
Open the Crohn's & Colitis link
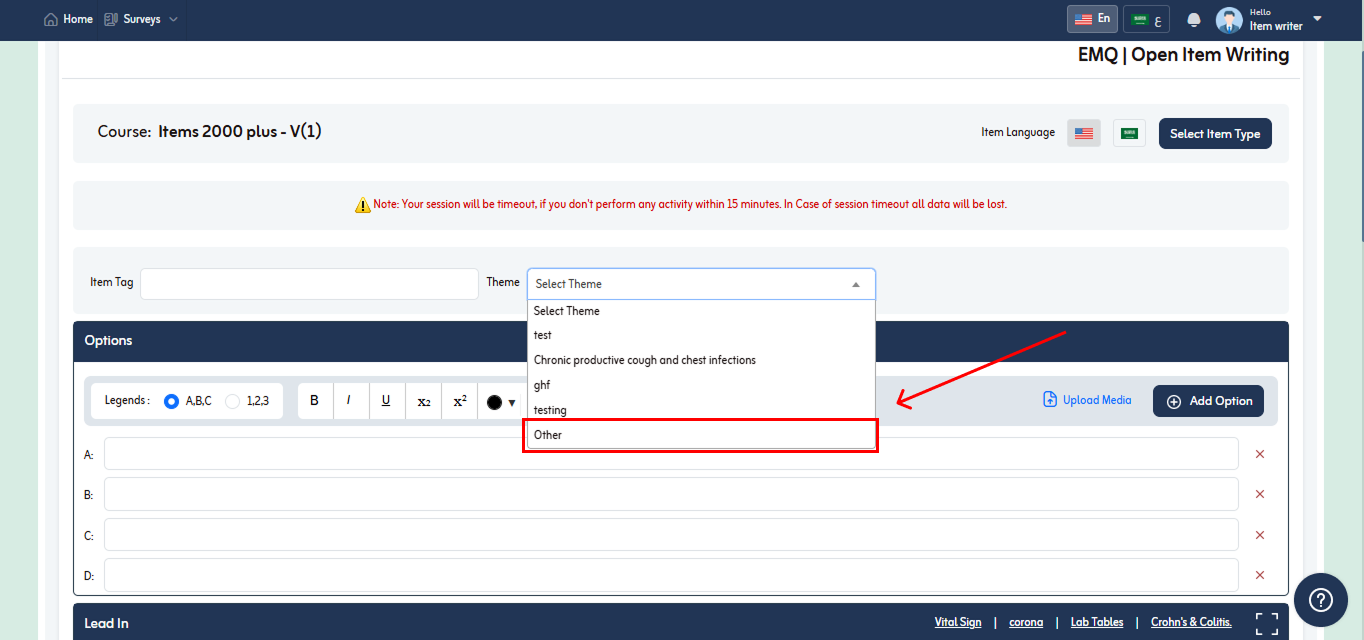coord(1191,622)
